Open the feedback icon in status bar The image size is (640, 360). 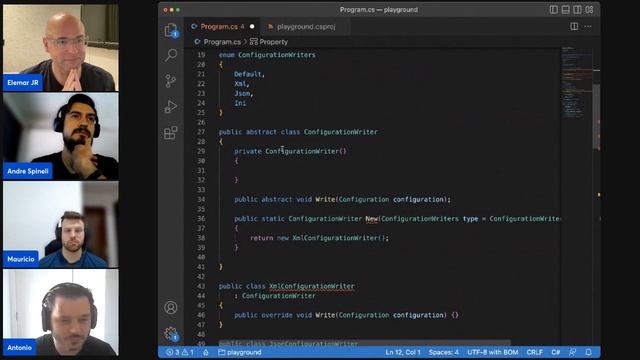(573, 352)
